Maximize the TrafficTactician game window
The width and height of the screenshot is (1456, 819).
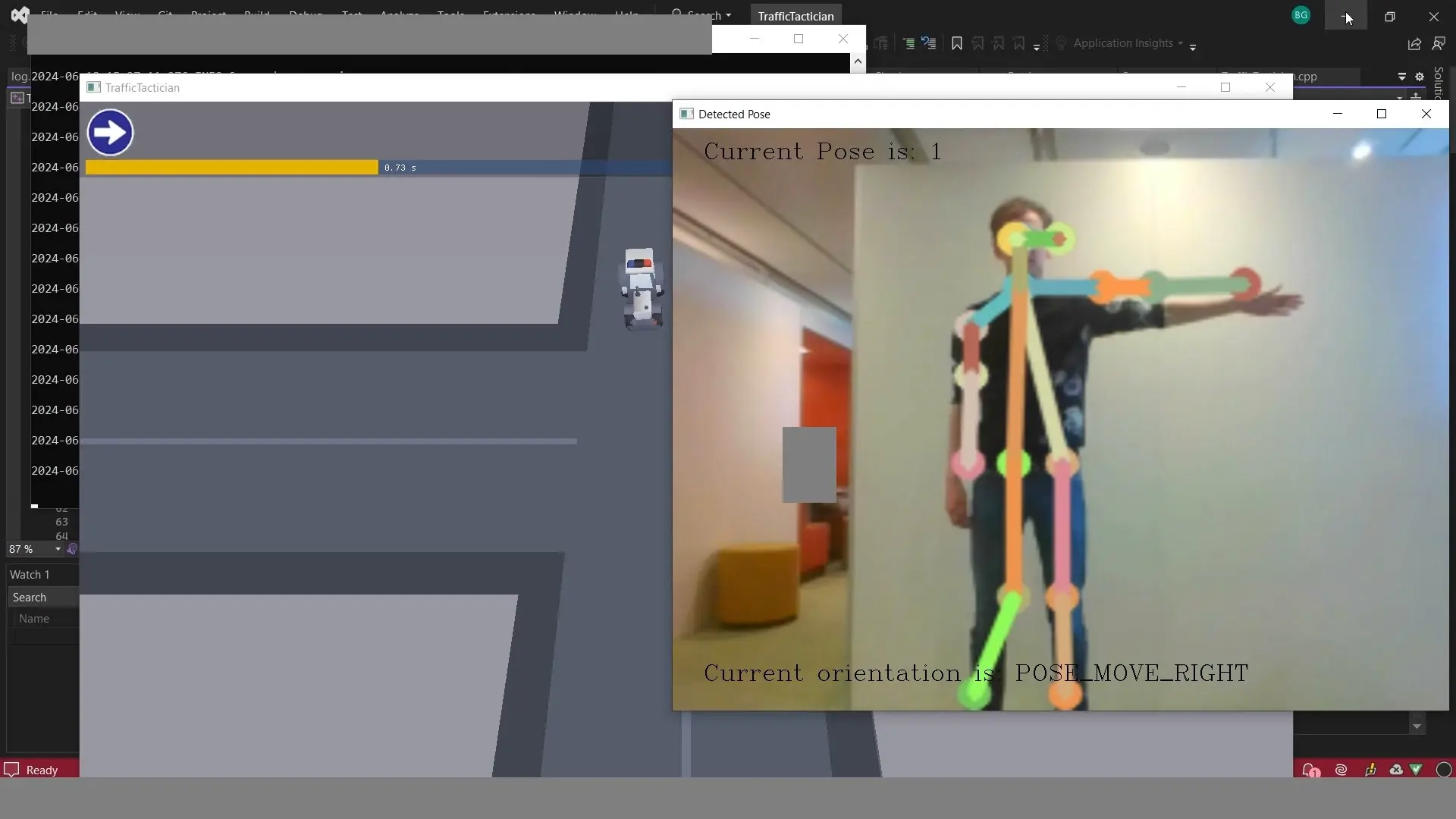[x=1225, y=87]
